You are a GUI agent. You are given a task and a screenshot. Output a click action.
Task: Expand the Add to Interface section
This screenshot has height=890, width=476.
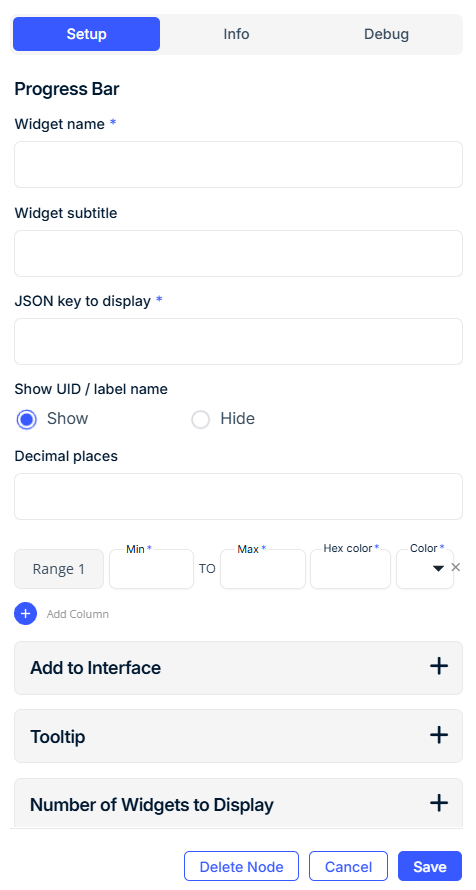(x=238, y=668)
